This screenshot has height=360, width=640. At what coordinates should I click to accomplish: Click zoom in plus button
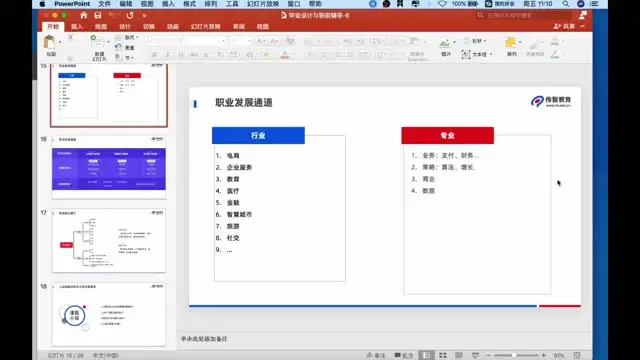[544, 356]
